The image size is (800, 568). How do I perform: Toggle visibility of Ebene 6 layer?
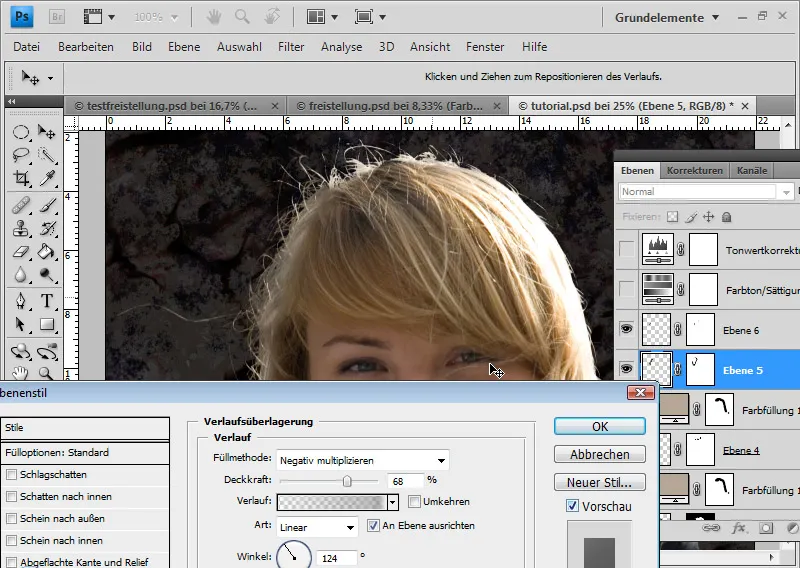pyautogui.click(x=627, y=329)
